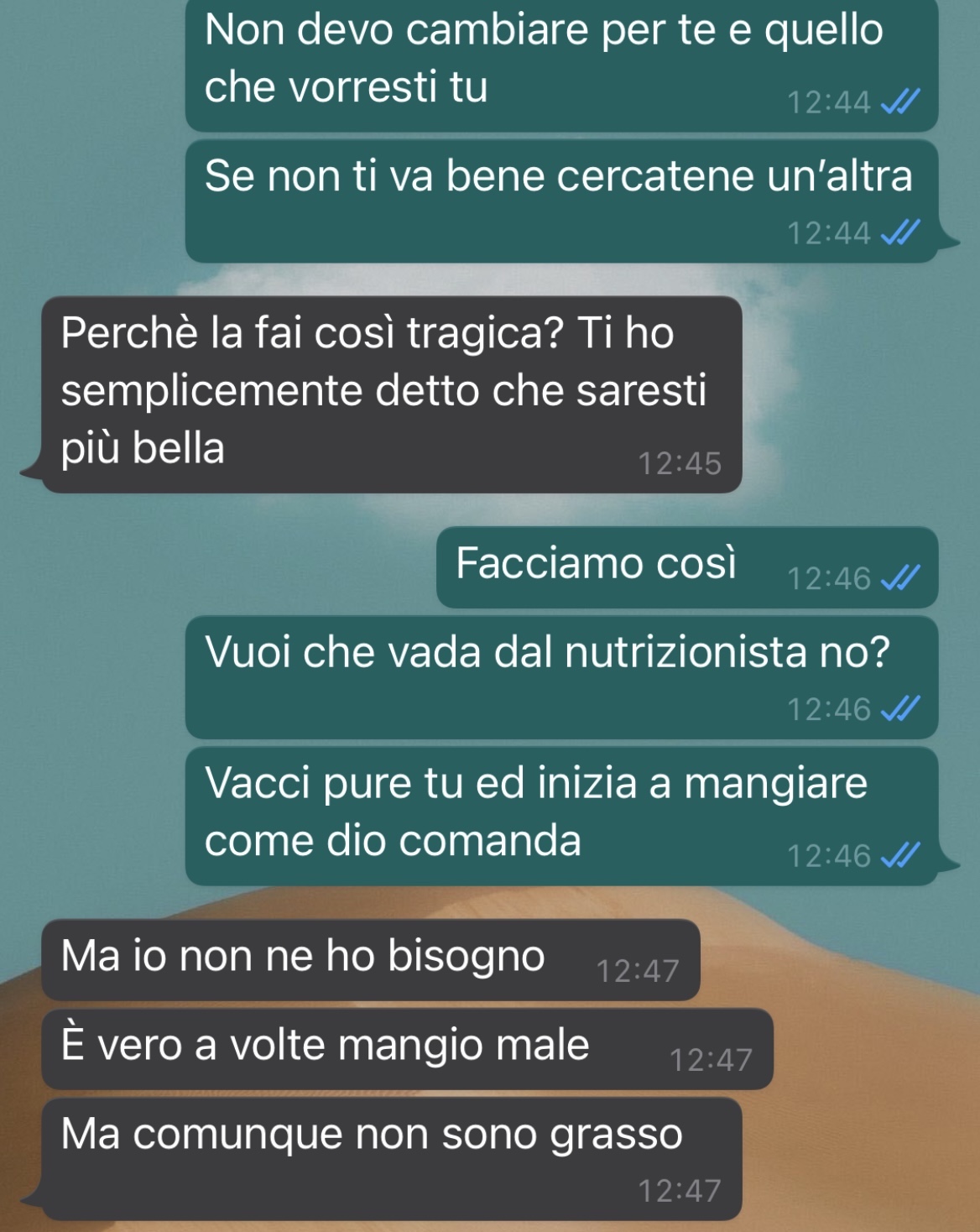This screenshot has width=980, height=1232.
Task: Tap the read checkmarks on "Vacci pure tu" message
Action: pyautogui.click(x=900, y=854)
